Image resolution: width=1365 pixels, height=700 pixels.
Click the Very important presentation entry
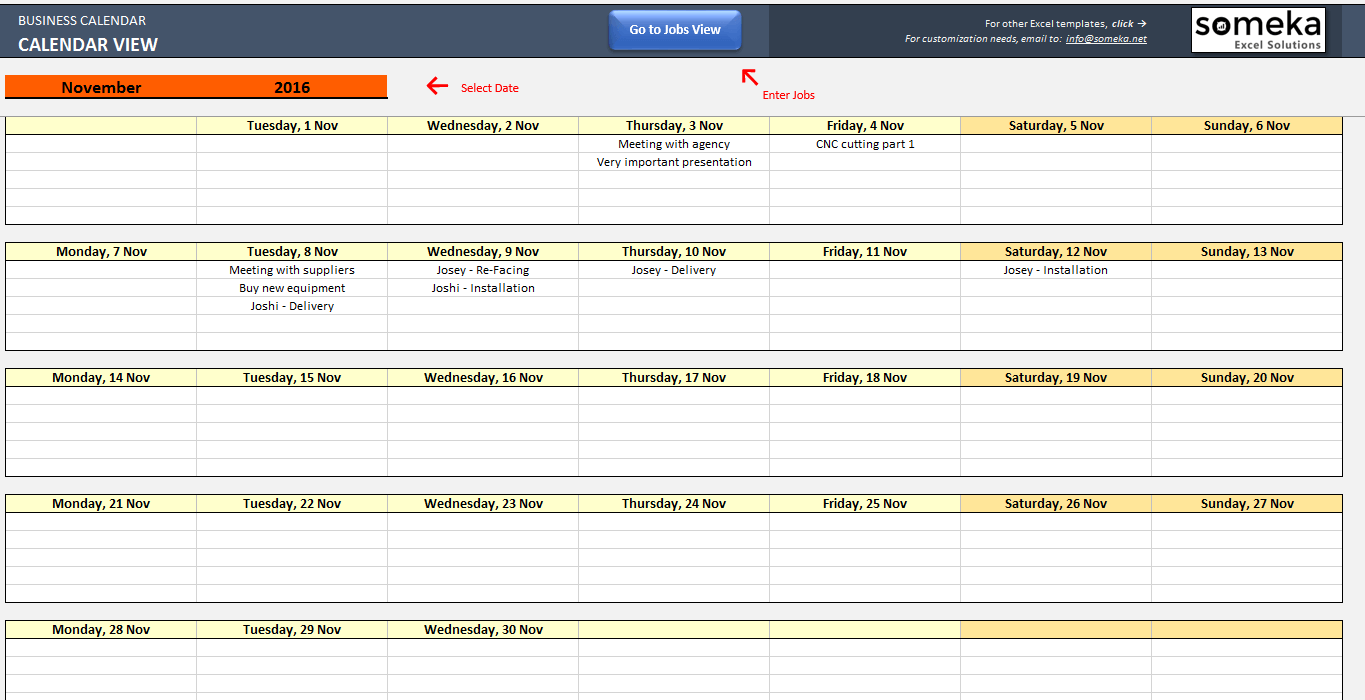click(673, 161)
